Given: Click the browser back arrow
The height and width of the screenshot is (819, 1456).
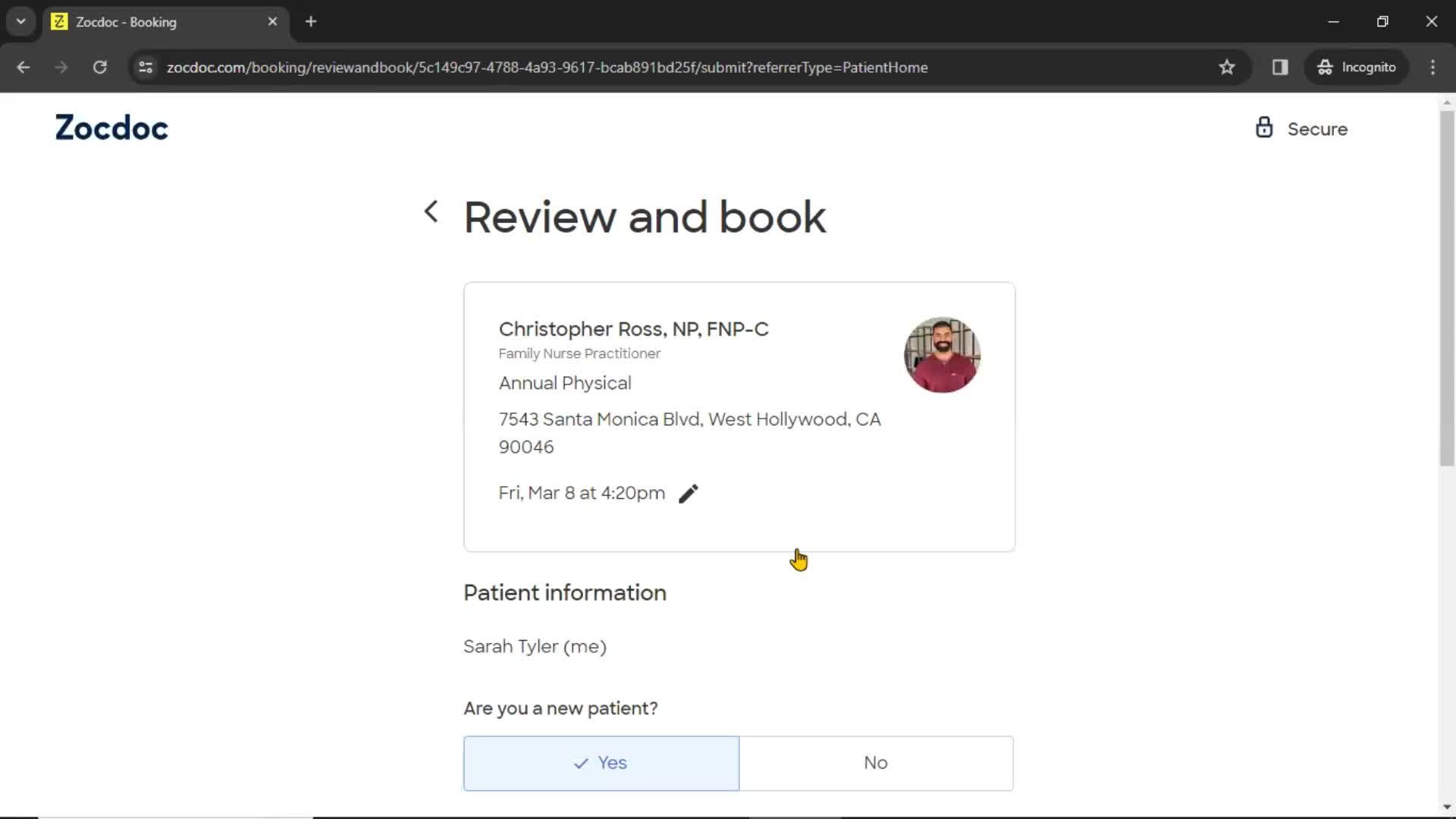Looking at the screenshot, I should click(x=24, y=67).
